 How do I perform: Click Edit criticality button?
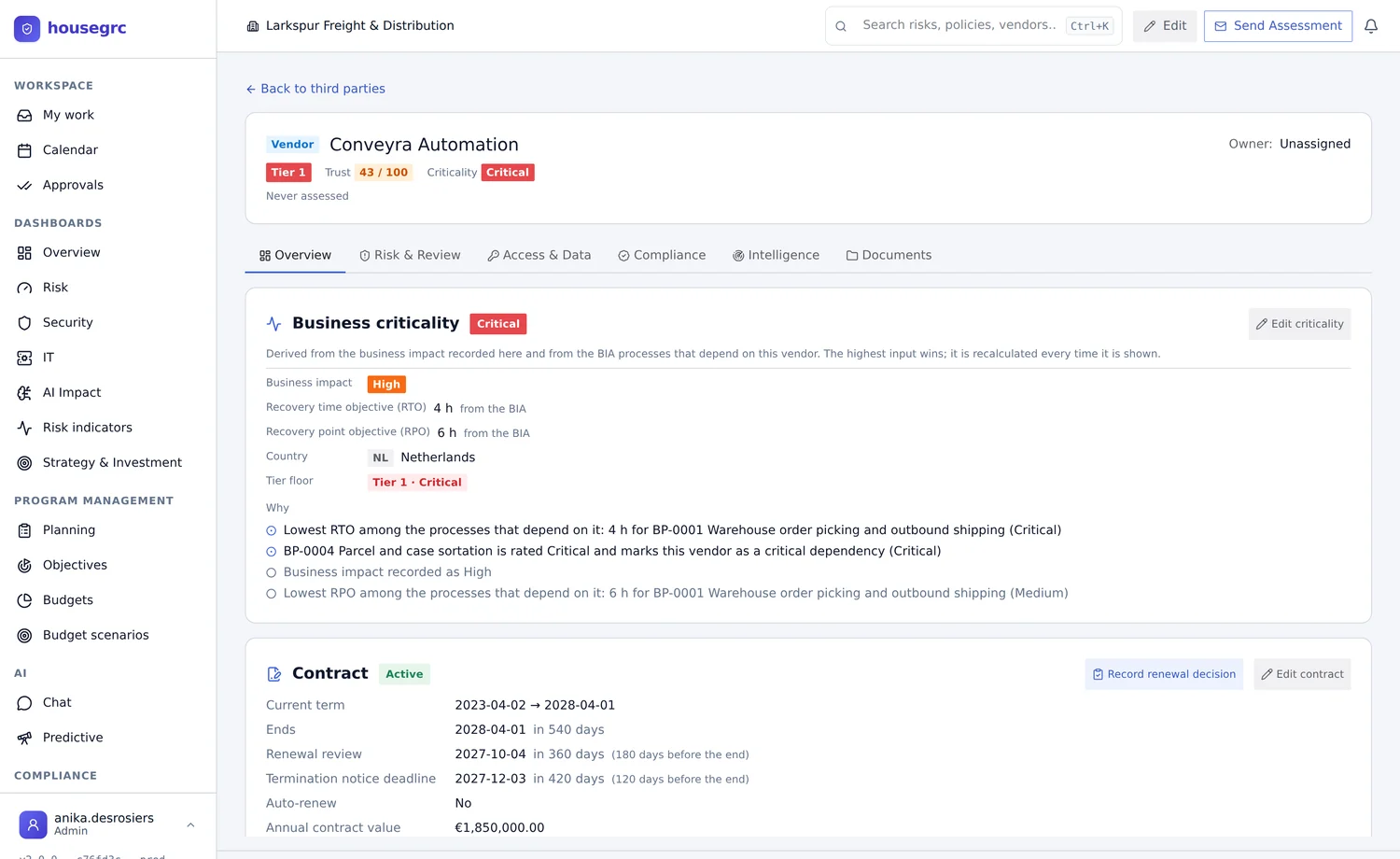click(1299, 324)
